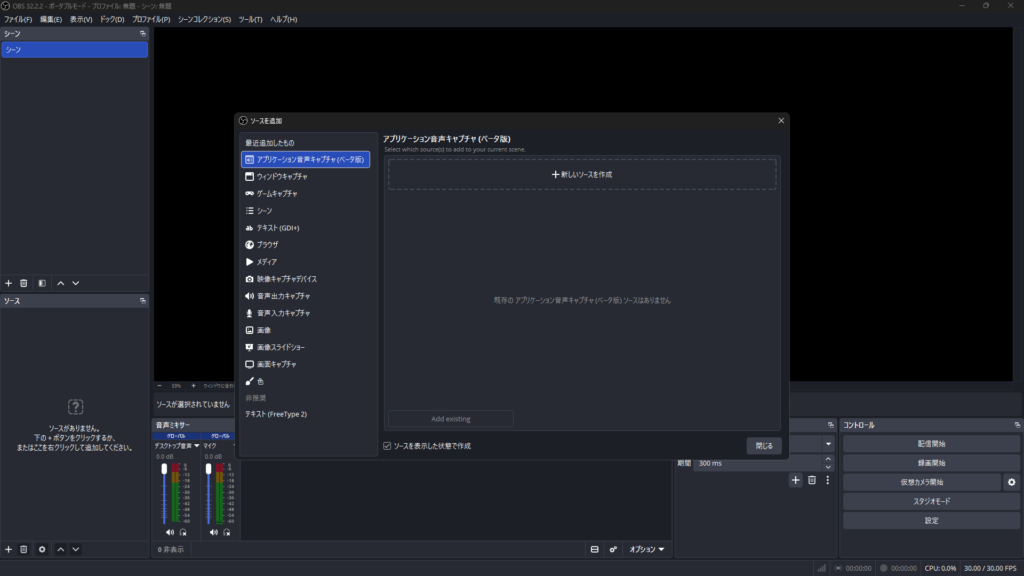Viewport: 1024px width, 576px height.
Task: Float the ソース dock panel
Action: point(142,301)
